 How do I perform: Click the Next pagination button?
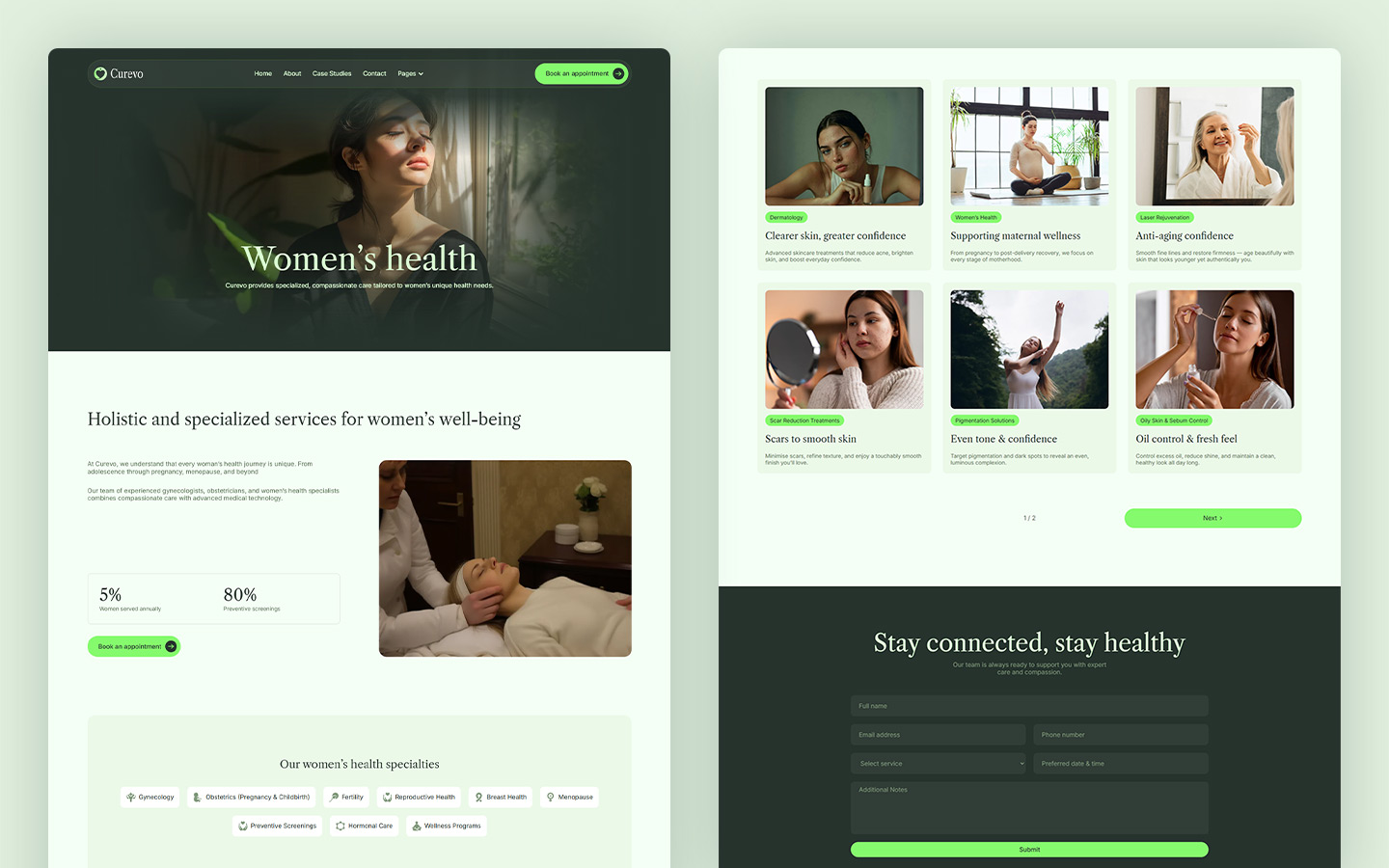tap(1212, 518)
